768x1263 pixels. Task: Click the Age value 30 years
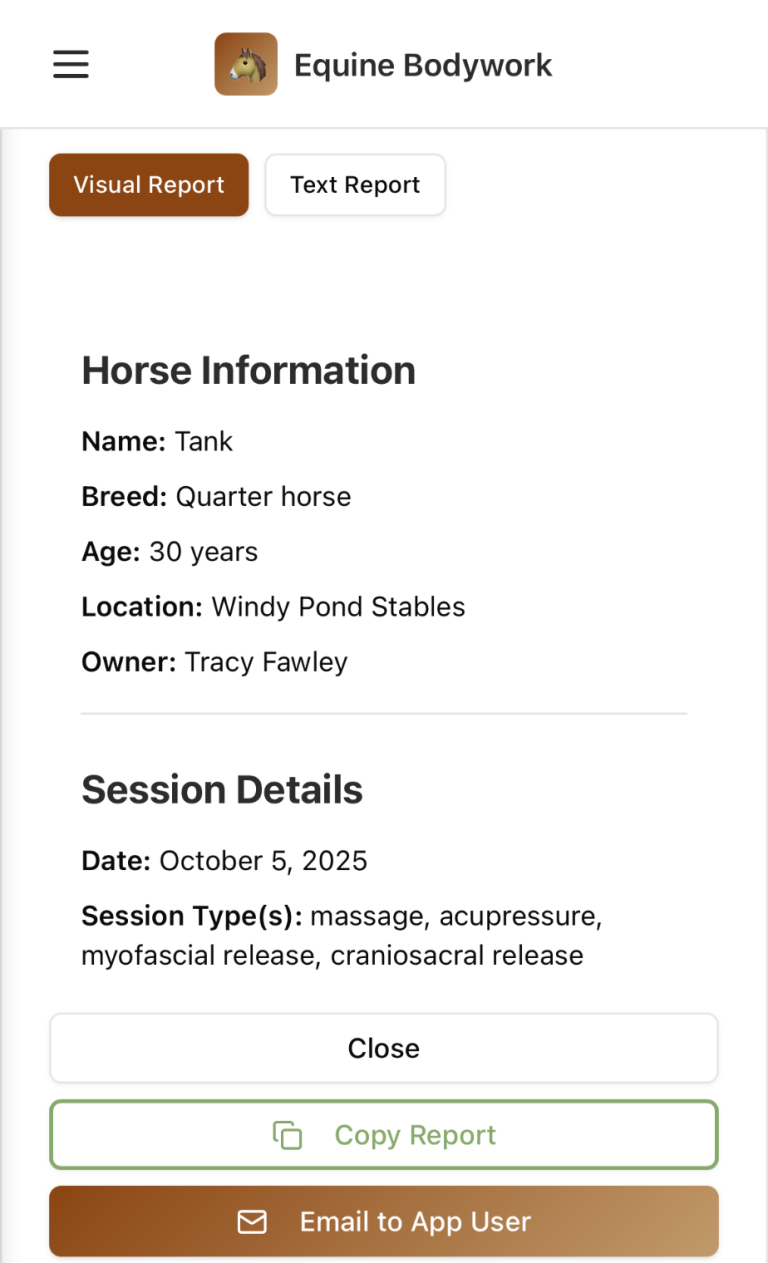pyautogui.click(x=203, y=552)
